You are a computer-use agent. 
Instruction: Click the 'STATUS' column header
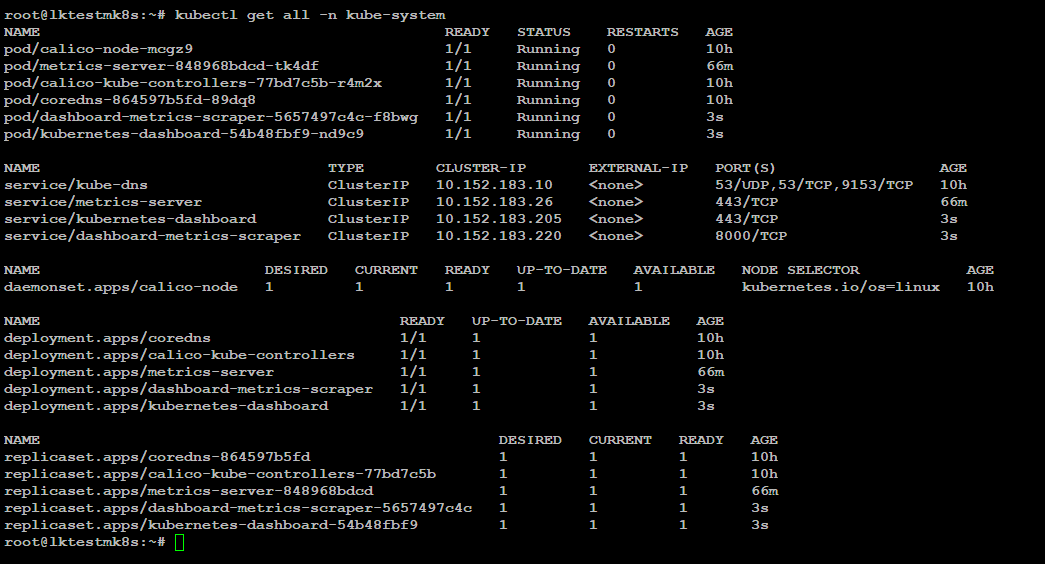point(544,32)
